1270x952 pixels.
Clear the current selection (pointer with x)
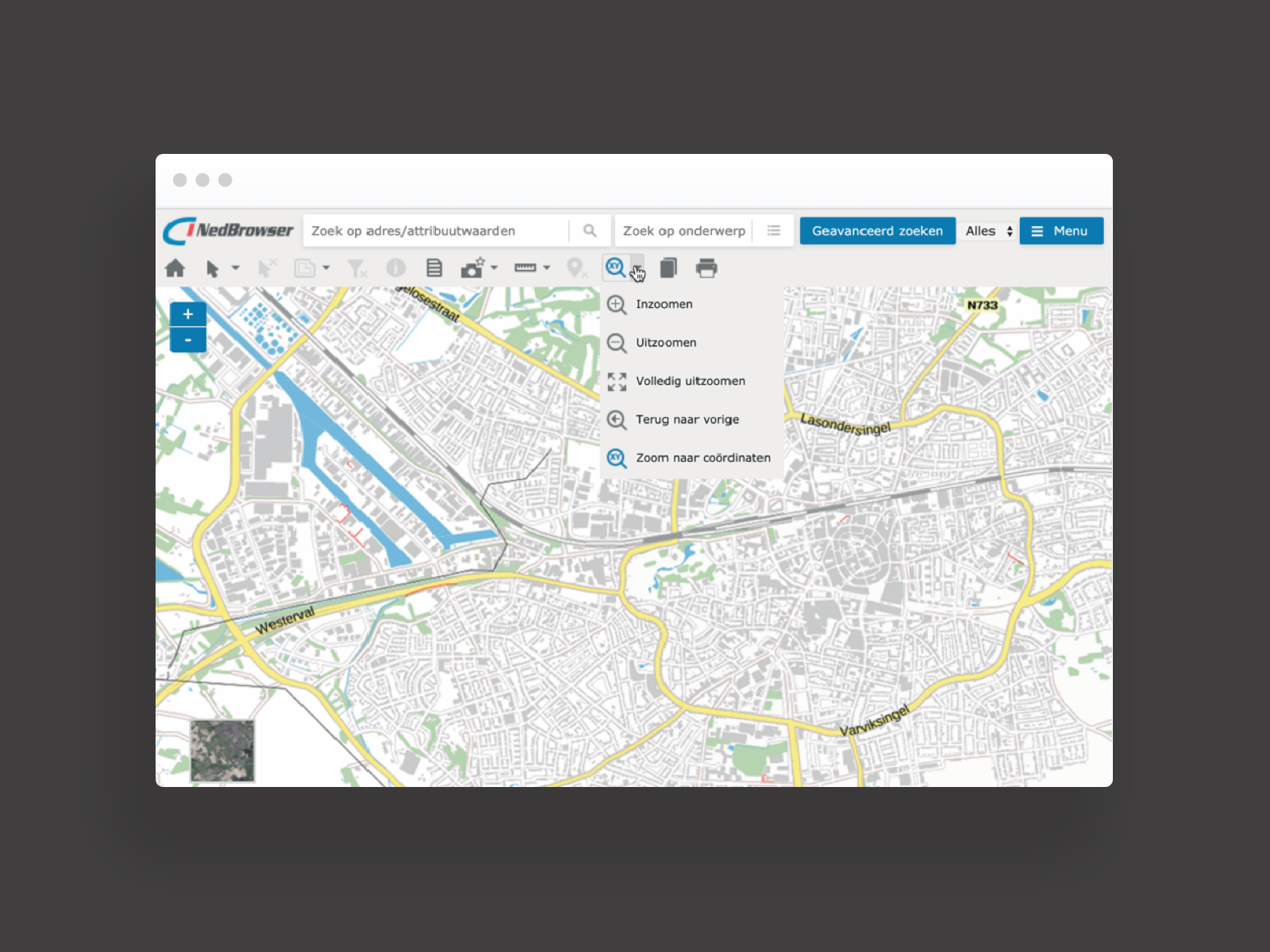(267, 268)
